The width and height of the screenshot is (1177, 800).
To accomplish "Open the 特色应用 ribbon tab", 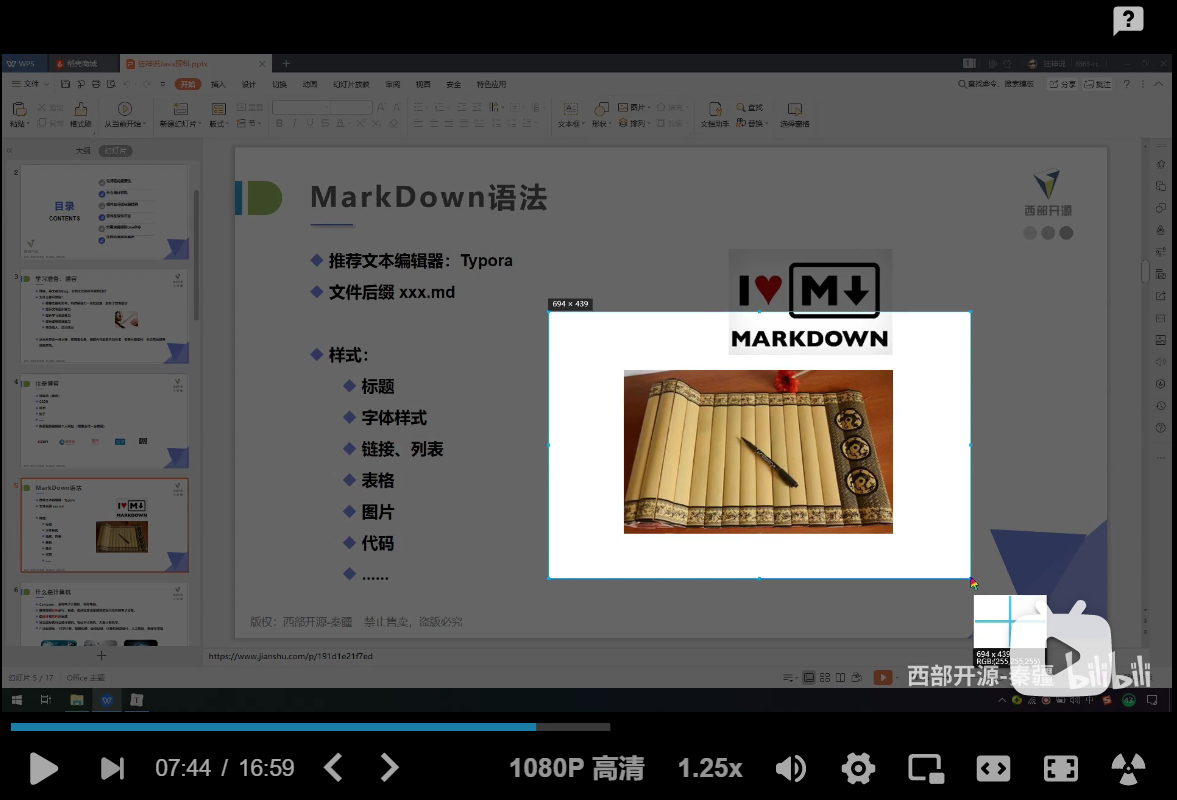I will click(491, 84).
